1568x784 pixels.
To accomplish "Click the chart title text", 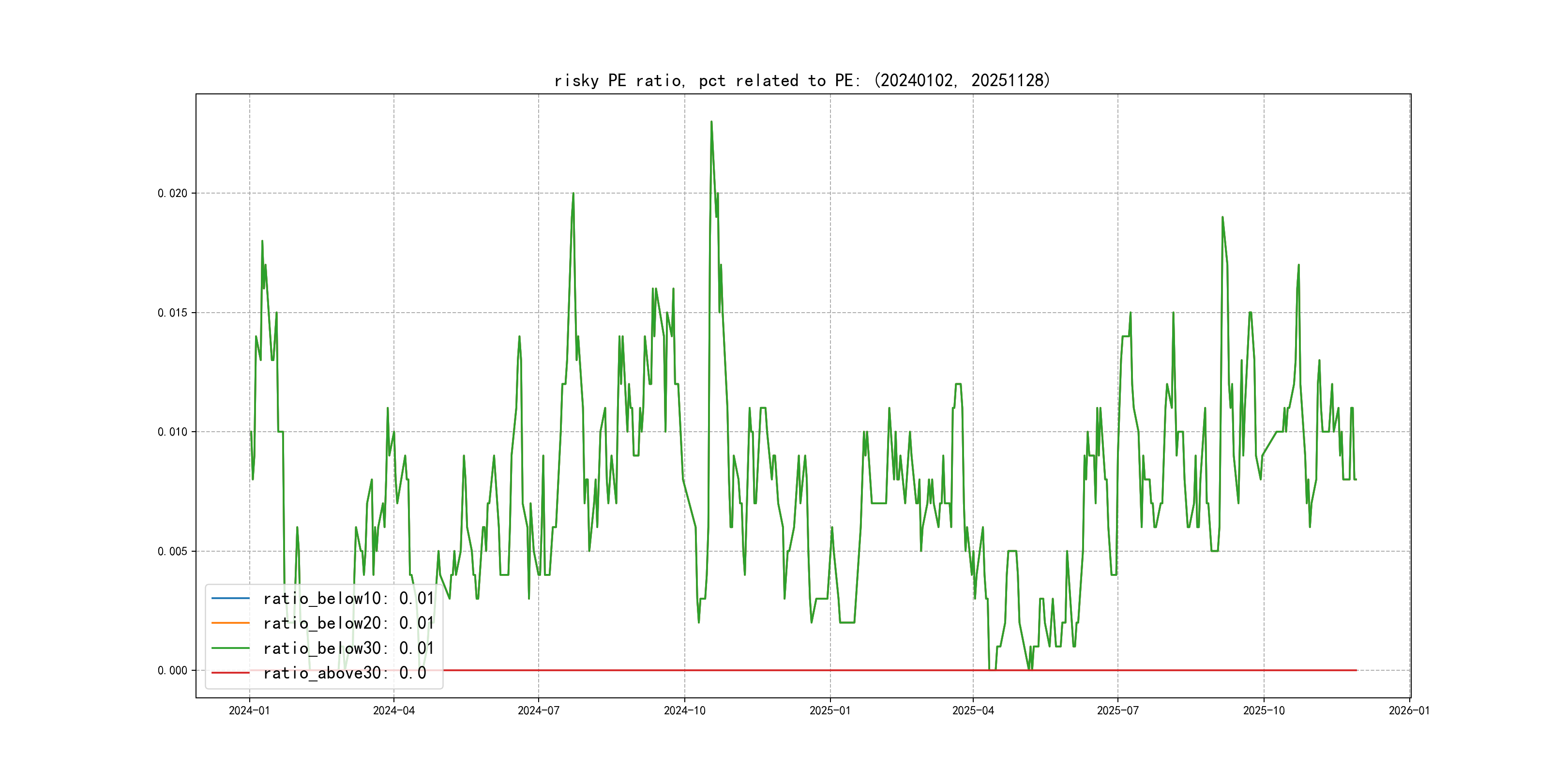I will (x=801, y=80).
